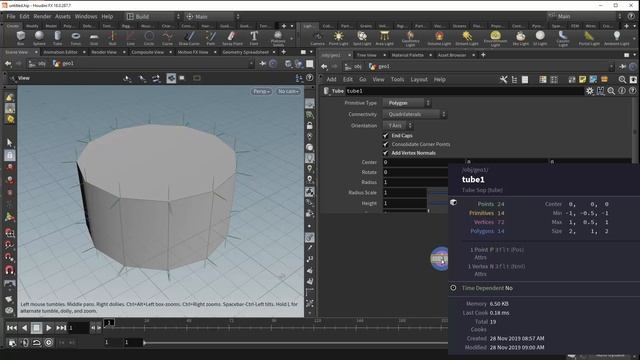Toggle the viewport lock camera icon
Viewport: 640px width, 360px height.
(x=310, y=126)
